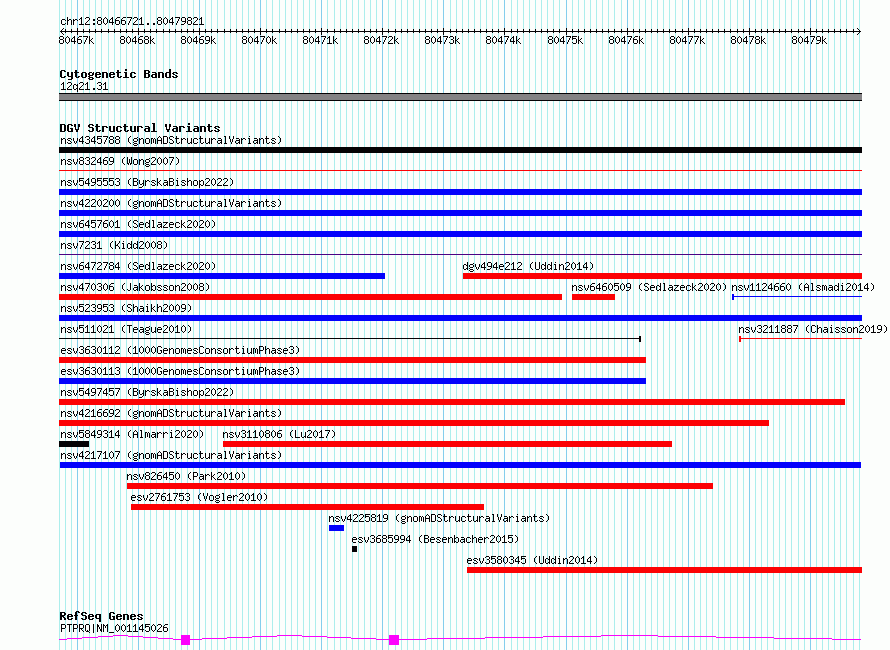Open nsv826450 (Park2010) label
The height and width of the screenshot is (650, 890).
[186, 476]
